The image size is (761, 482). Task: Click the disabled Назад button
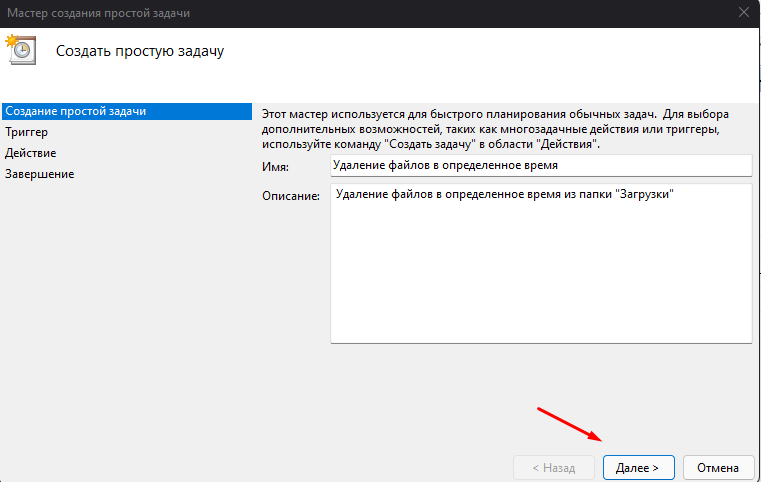point(554,467)
